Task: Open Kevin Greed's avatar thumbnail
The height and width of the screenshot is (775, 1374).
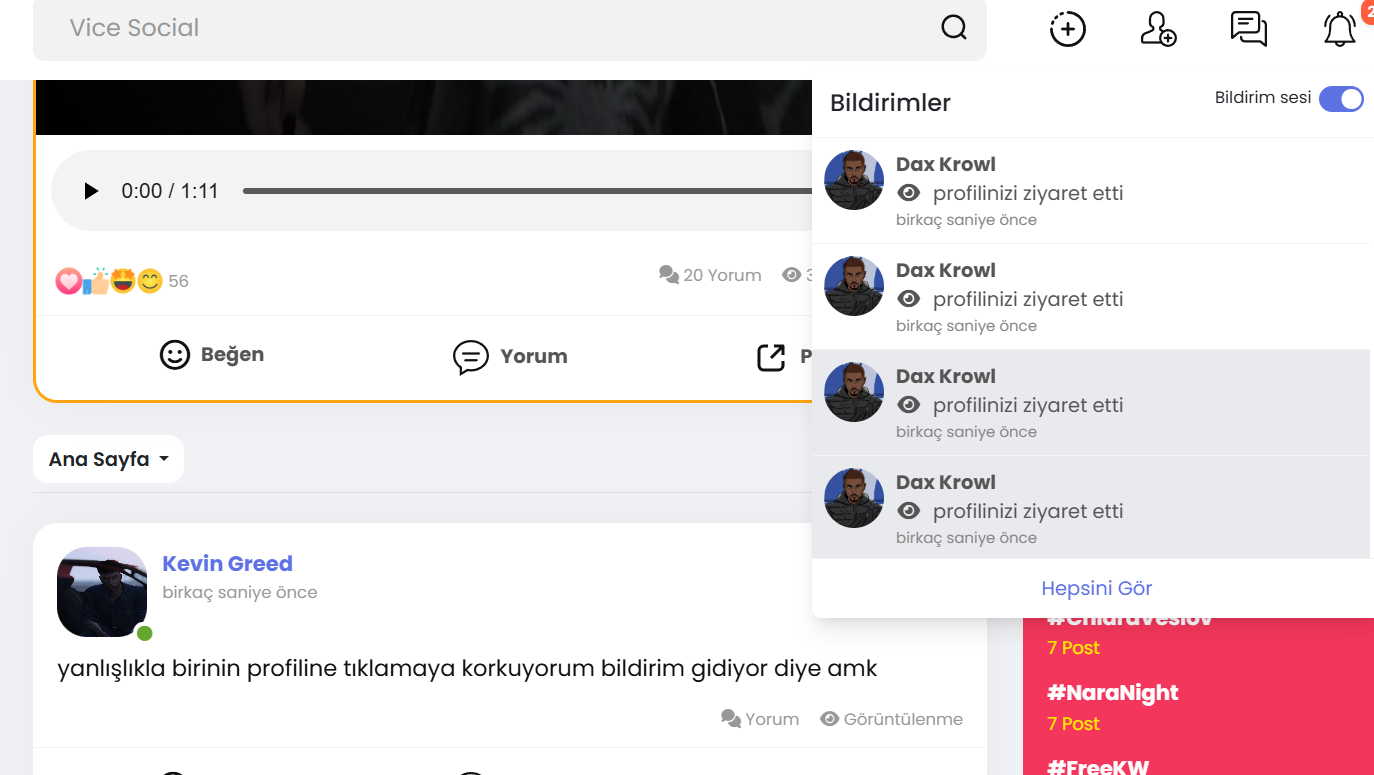Action: (x=102, y=591)
